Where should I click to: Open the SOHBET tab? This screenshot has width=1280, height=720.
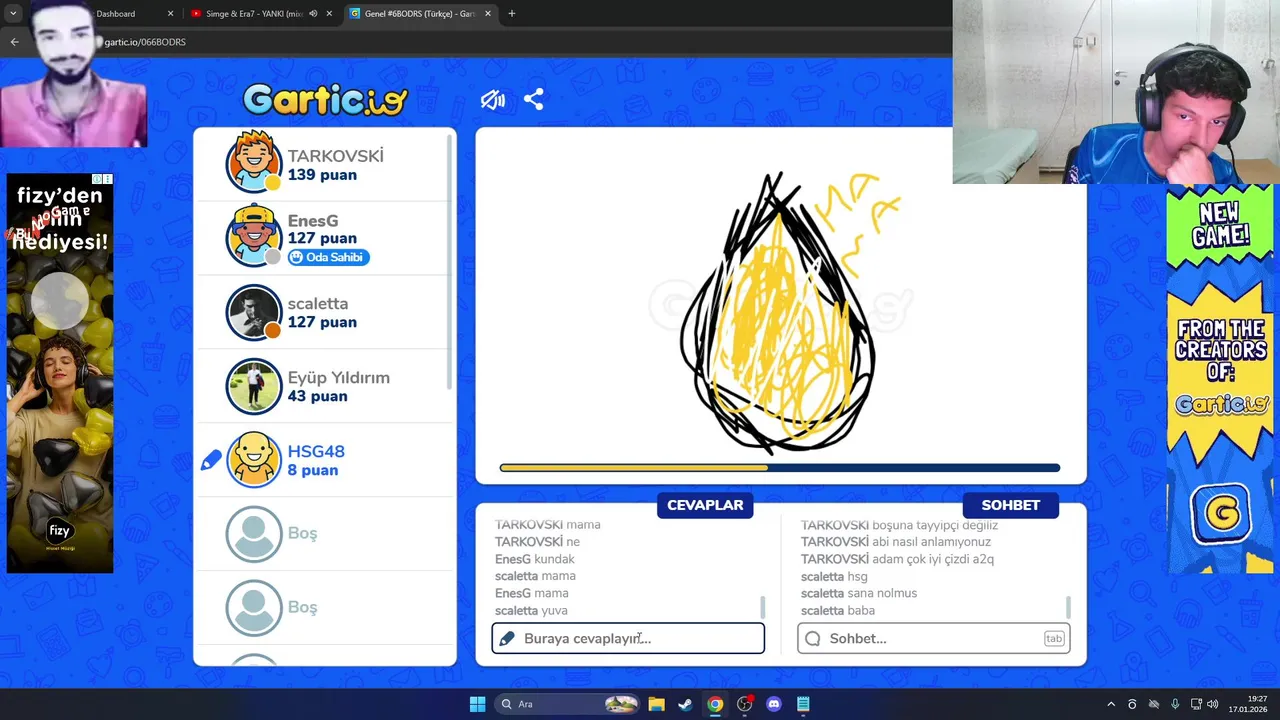1010,505
